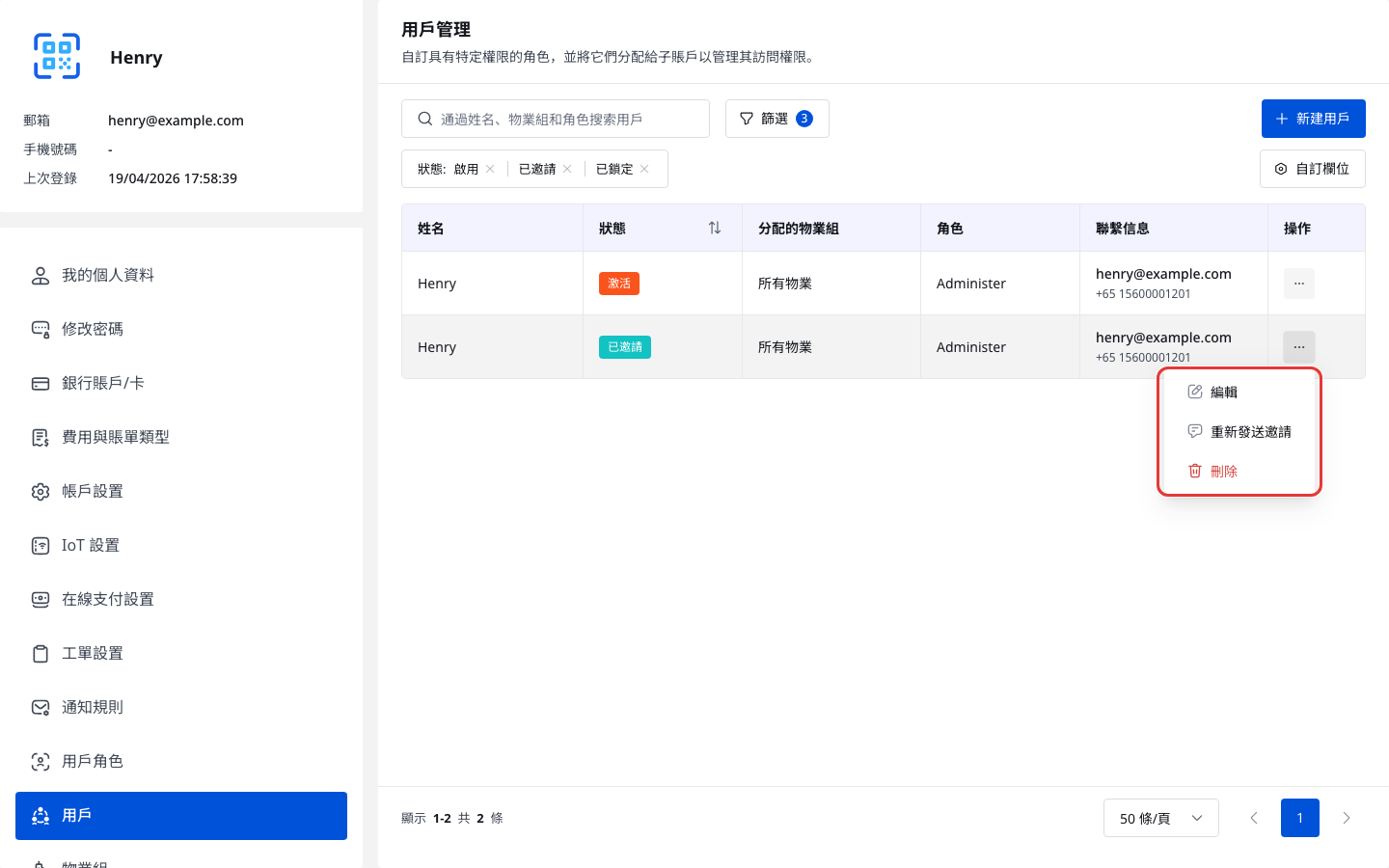1389x868 pixels.
Task: Click henry@example.com in profile panel
Action: (176, 121)
